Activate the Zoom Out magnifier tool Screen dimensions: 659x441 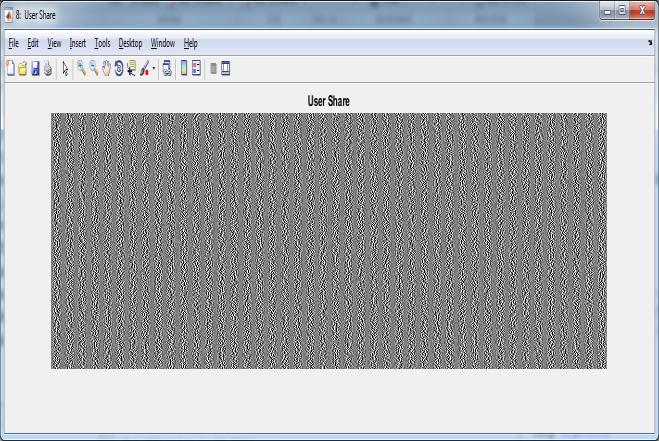coord(94,68)
